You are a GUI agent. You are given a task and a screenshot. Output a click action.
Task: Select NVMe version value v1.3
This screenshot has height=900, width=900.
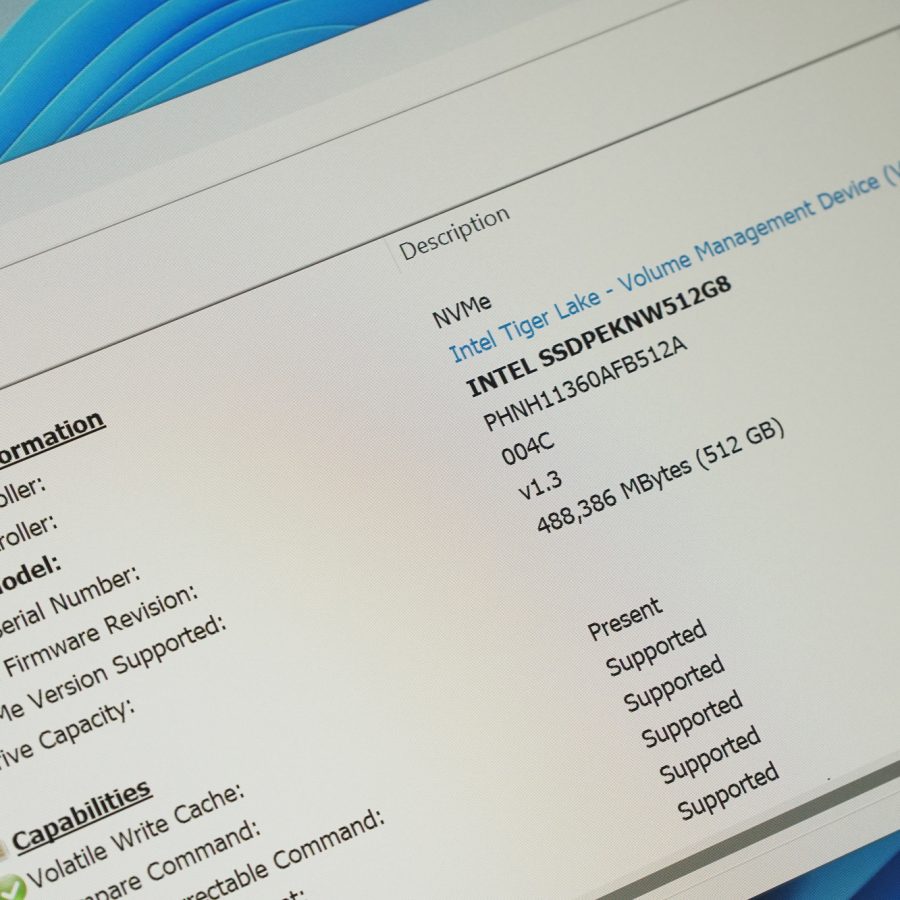[540, 484]
